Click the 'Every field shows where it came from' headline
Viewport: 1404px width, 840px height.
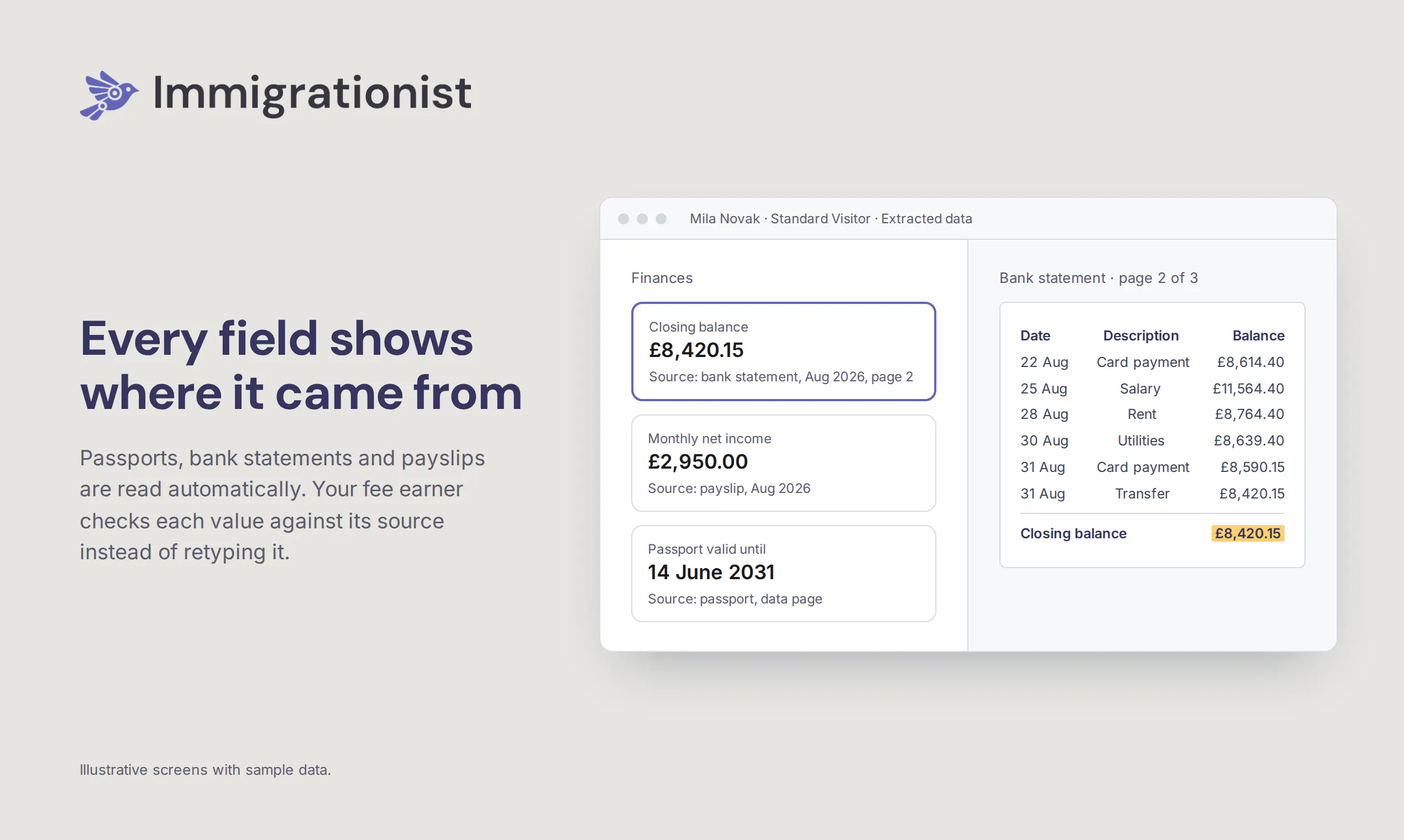(x=301, y=365)
